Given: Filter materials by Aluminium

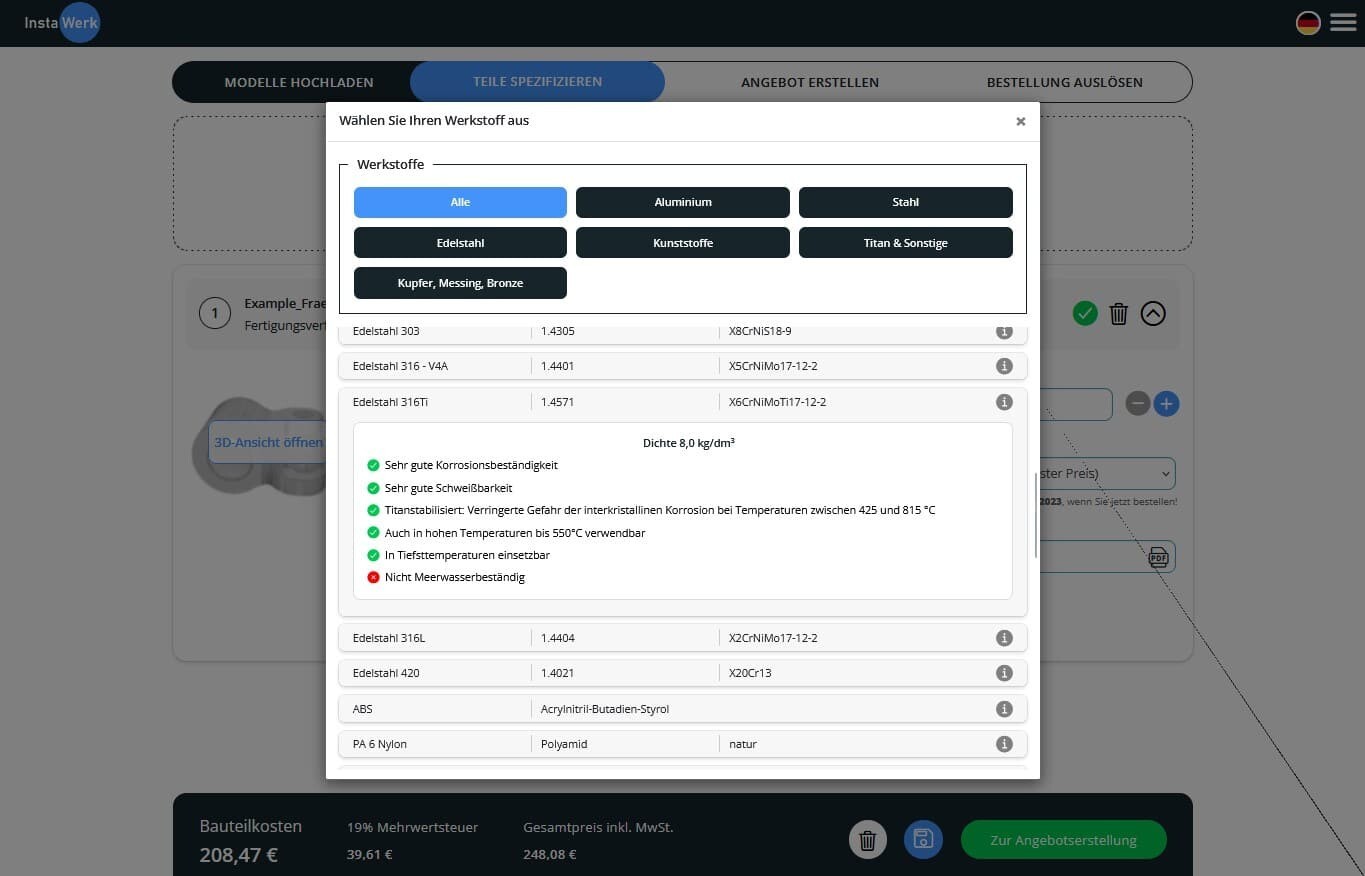Looking at the screenshot, I should [683, 202].
